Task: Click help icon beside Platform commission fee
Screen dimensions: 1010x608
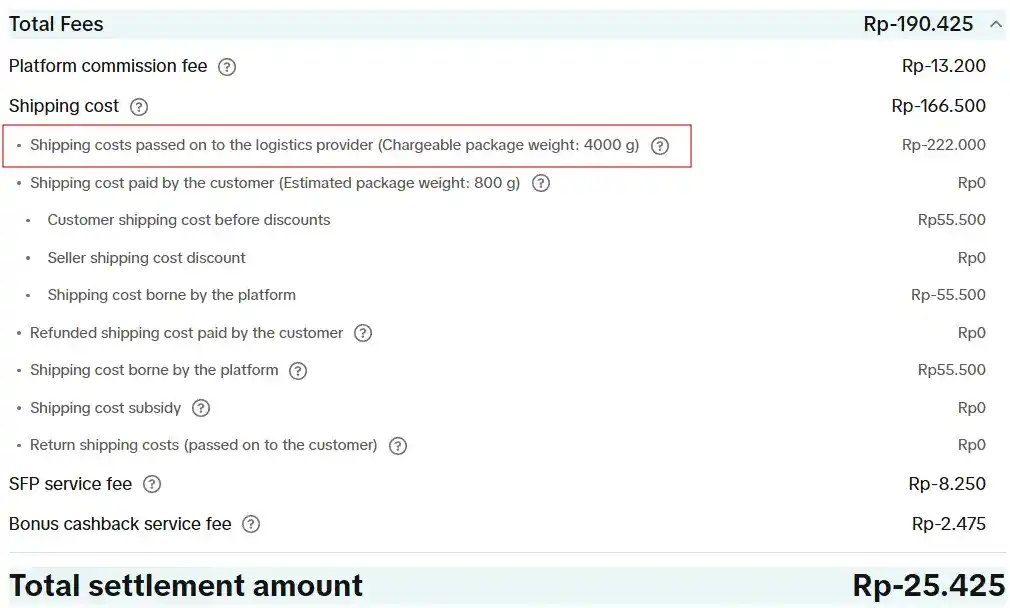Action: [x=227, y=67]
